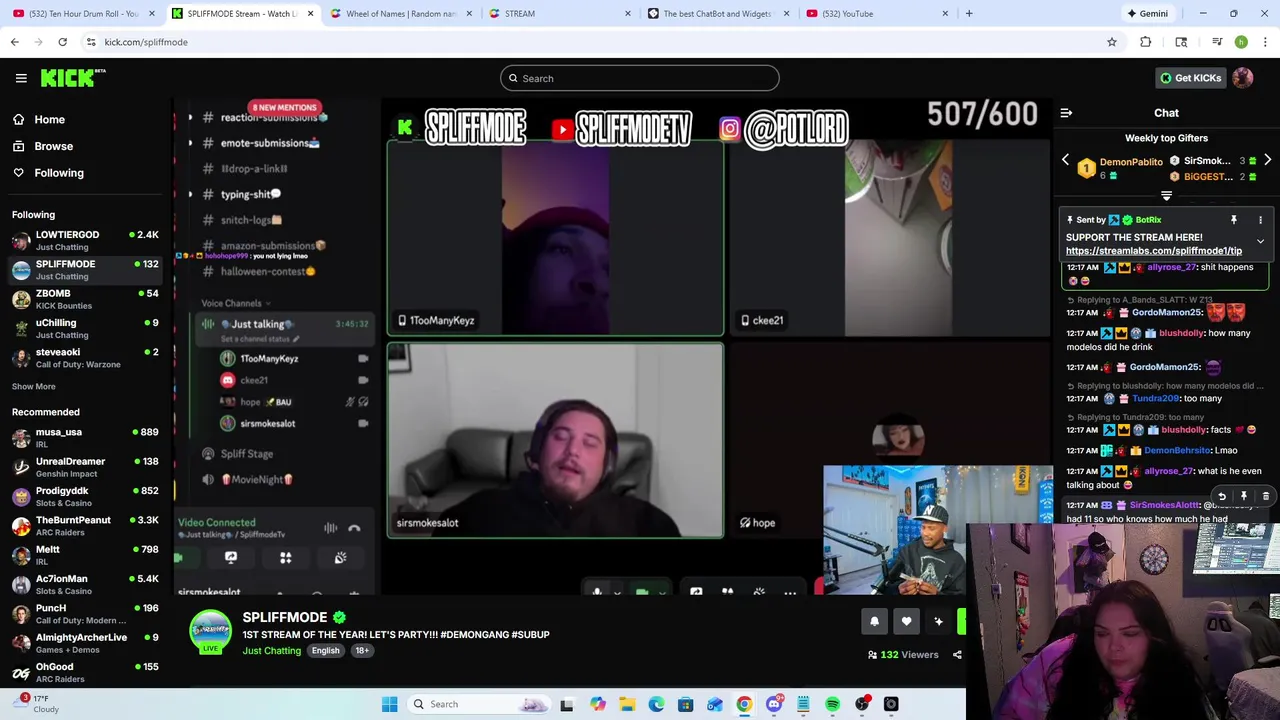
Task: Click DemonPablito in top gifters
Action: pyautogui.click(x=1130, y=162)
